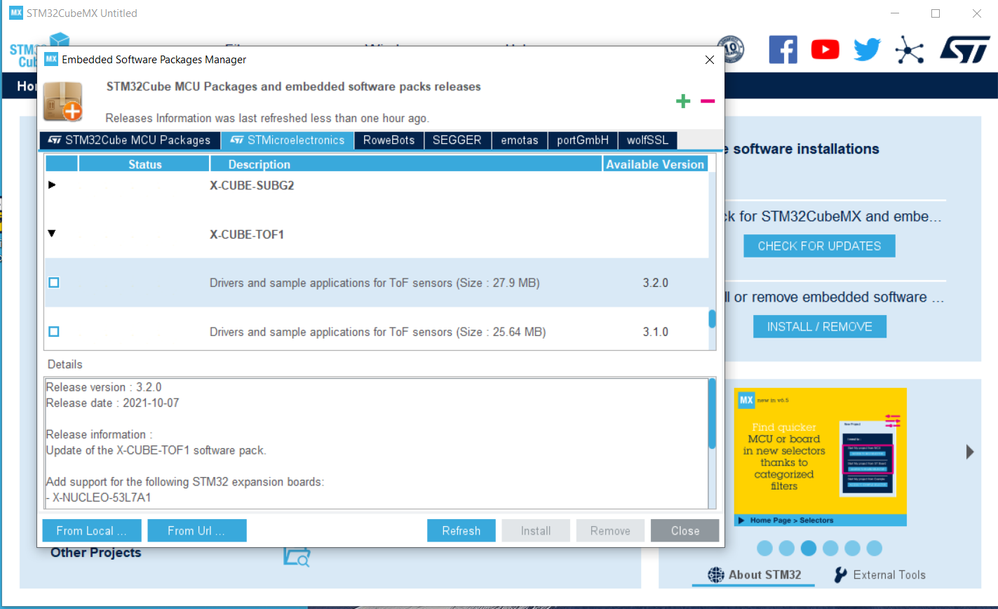Open the RoweBots tab
The height and width of the screenshot is (609, 998).
389,140
